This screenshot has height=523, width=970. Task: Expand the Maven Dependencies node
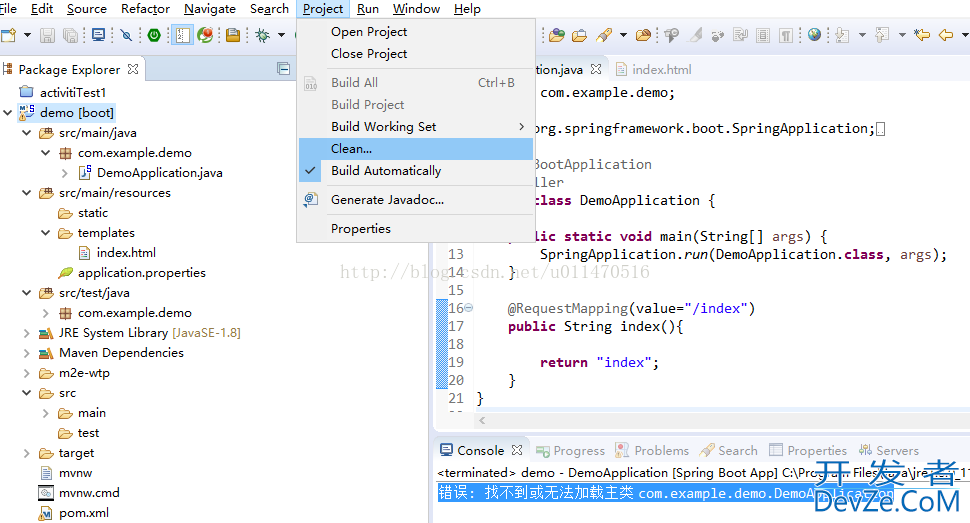click(27, 353)
